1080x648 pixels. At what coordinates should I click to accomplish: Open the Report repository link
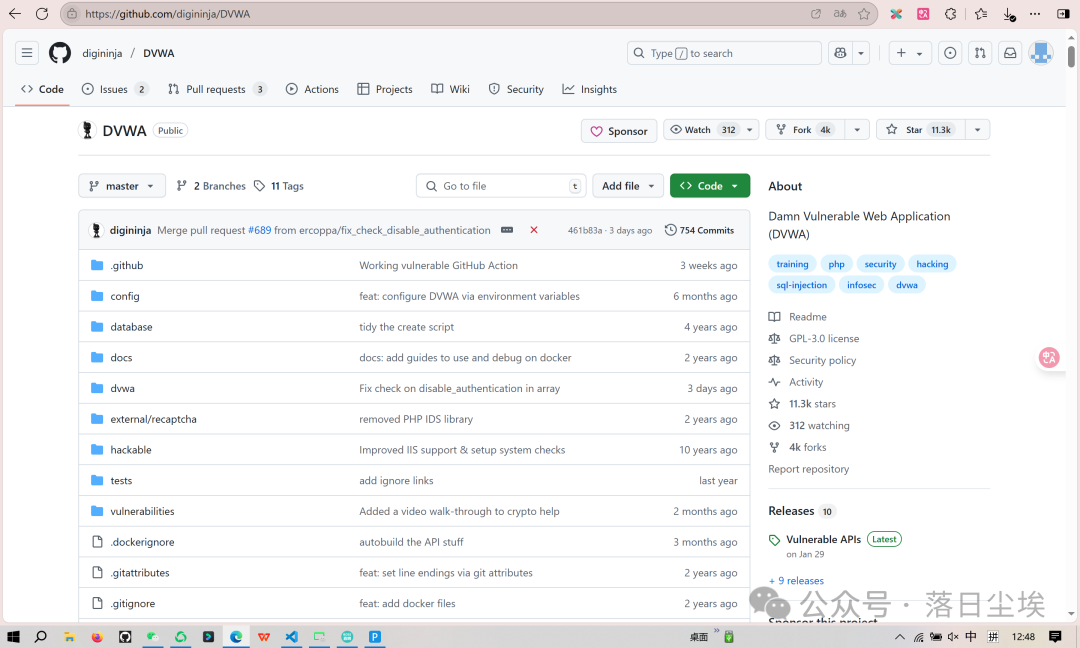point(809,469)
